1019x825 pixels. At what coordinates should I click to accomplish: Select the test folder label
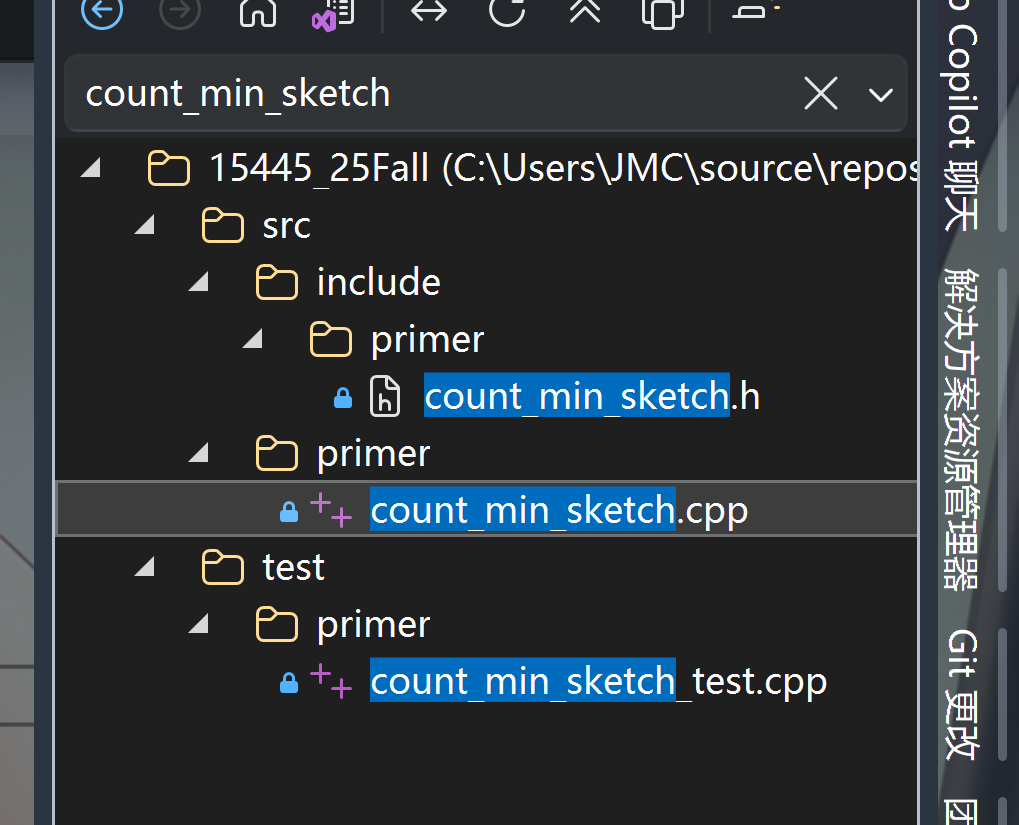pos(293,568)
